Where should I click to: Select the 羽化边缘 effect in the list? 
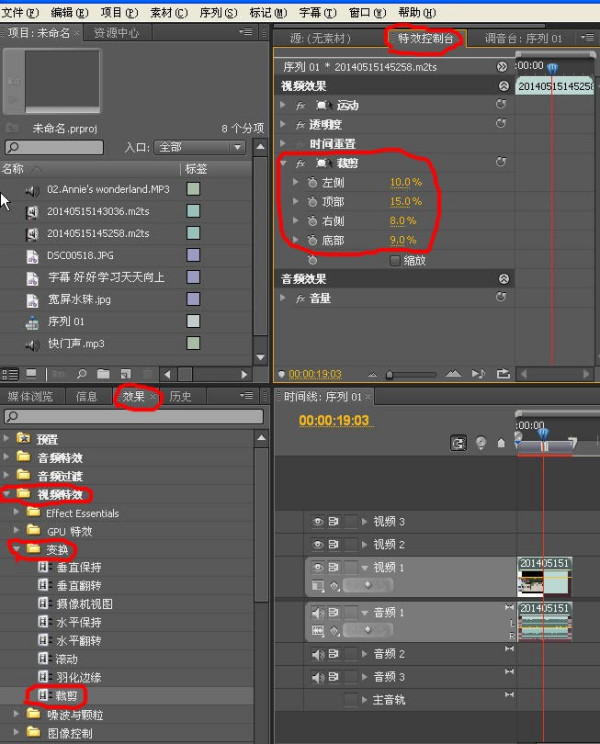[x=77, y=677]
